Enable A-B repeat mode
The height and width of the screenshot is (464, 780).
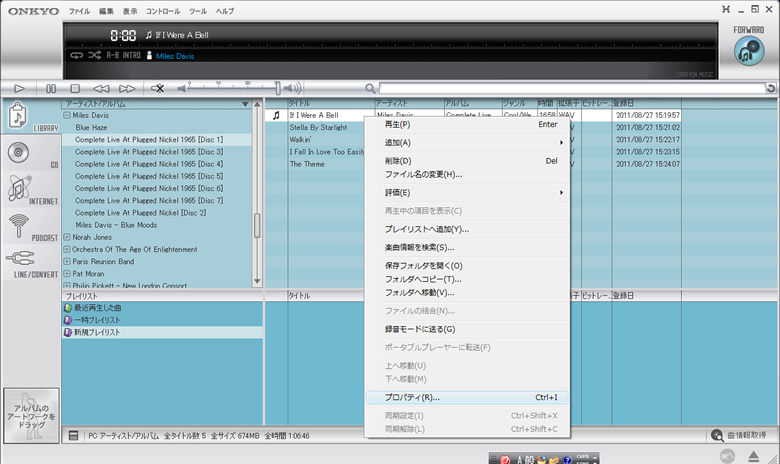[x=112, y=55]
